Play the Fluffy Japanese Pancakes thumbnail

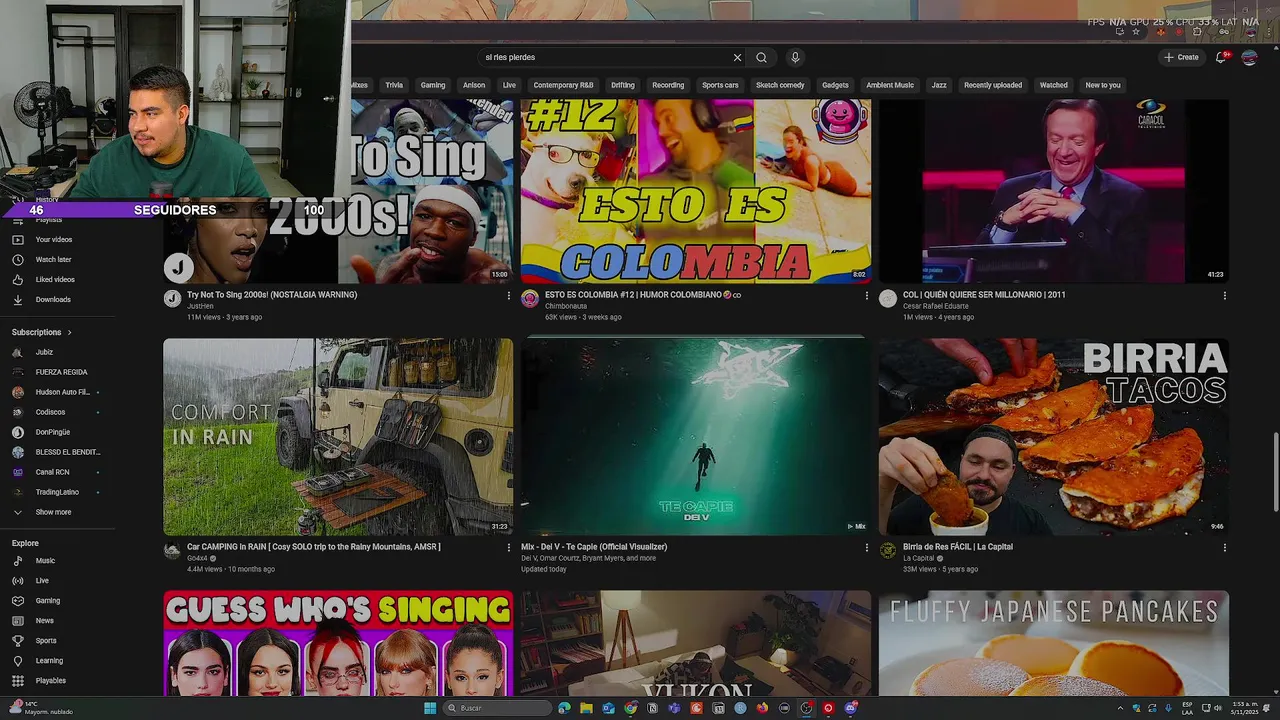(1054, 643)
